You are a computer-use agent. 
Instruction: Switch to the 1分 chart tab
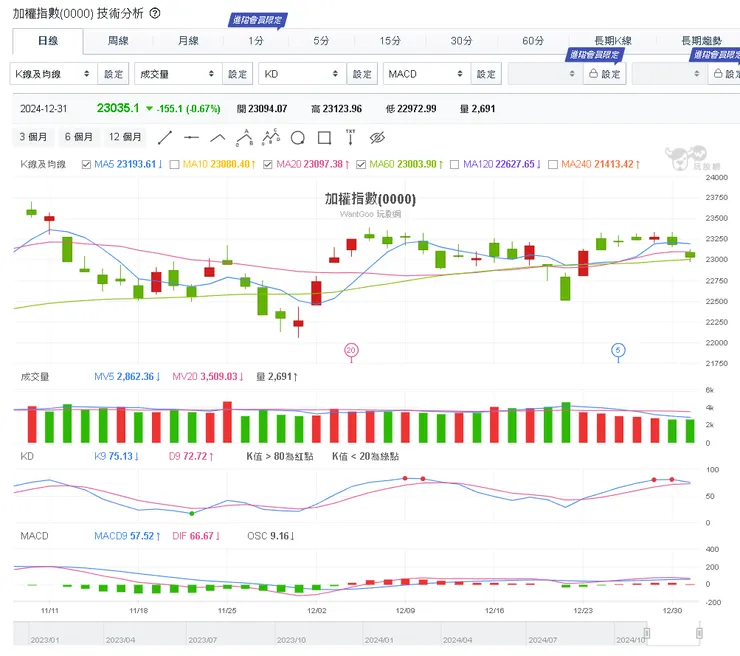[256, 41]
